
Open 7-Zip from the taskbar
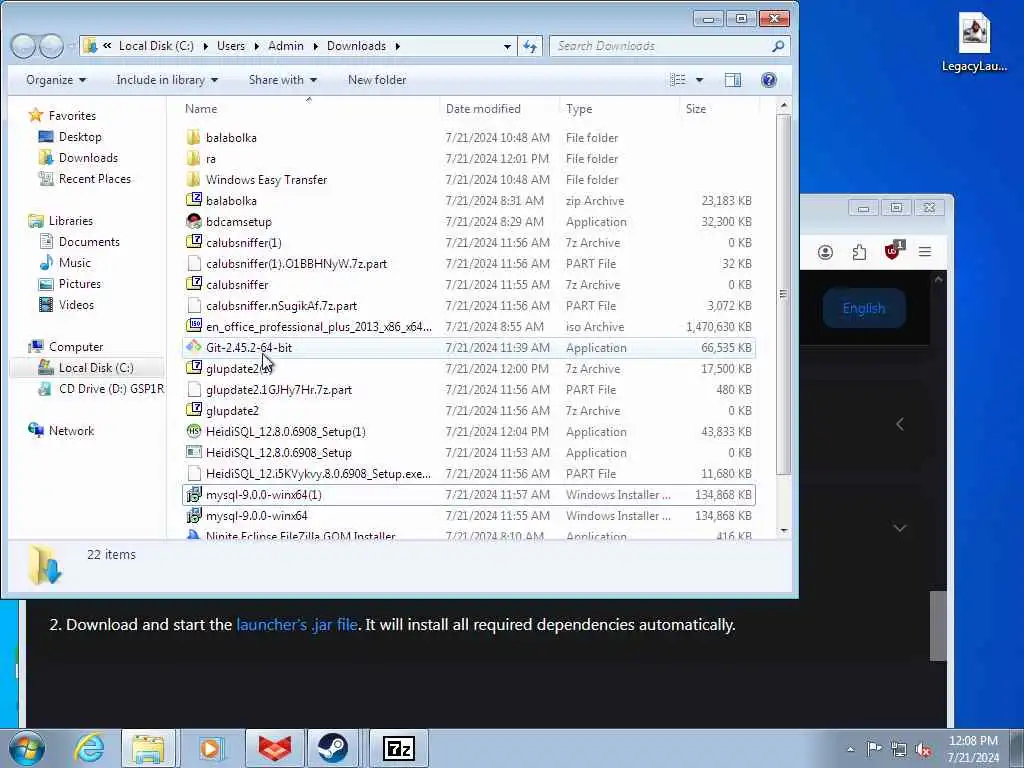click(399, 748)
